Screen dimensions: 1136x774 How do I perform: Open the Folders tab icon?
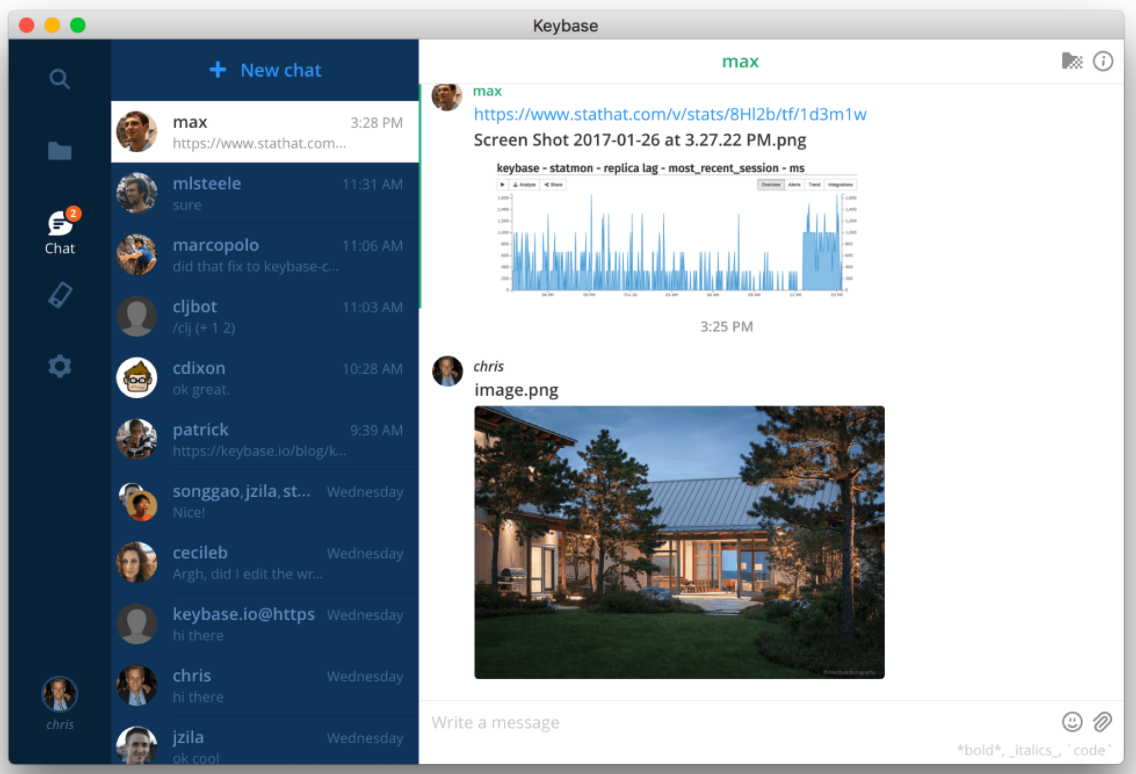pos(59,151)
